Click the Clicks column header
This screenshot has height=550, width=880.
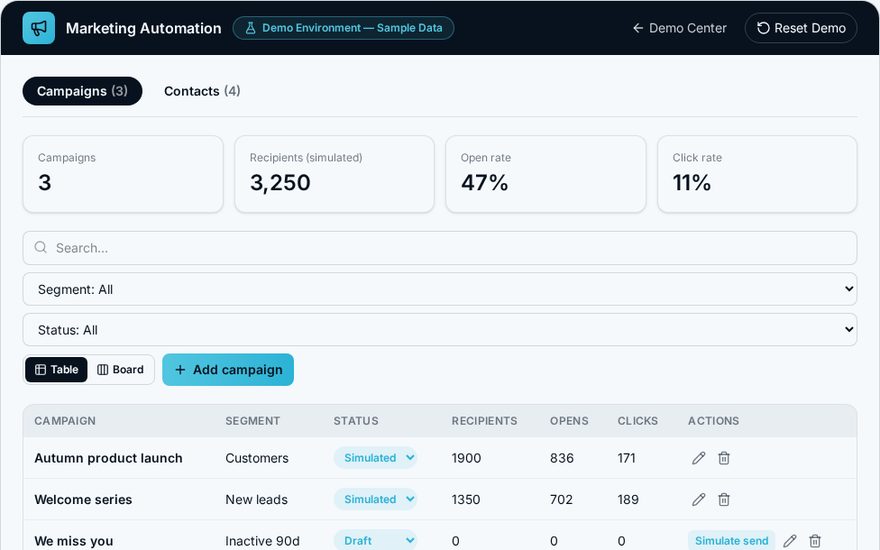[638, 421]
